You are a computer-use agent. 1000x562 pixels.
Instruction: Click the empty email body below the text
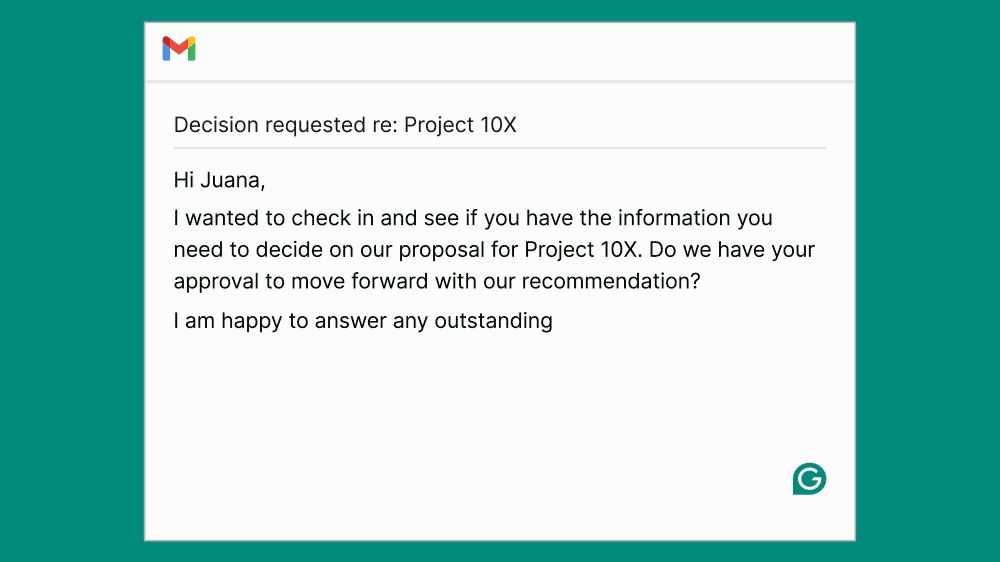point(480,420)
